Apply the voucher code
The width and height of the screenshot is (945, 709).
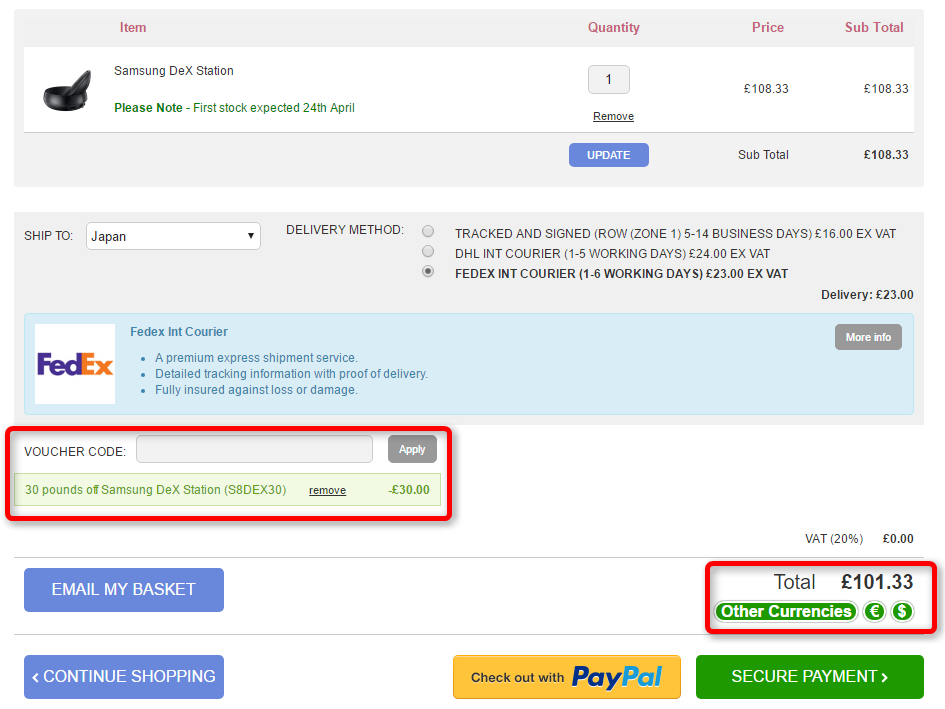[x=412, y=449]
